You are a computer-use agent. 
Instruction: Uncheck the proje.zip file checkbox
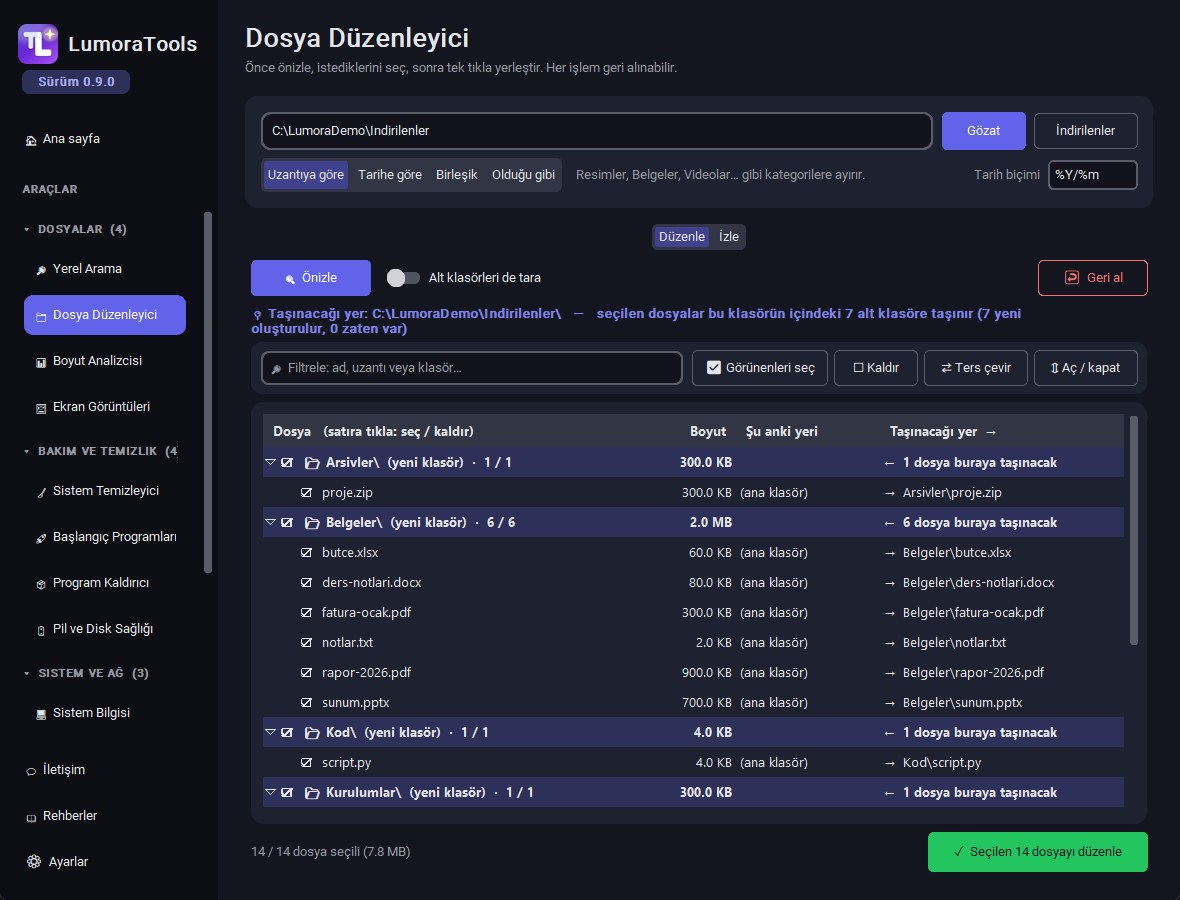coord(306,493)
